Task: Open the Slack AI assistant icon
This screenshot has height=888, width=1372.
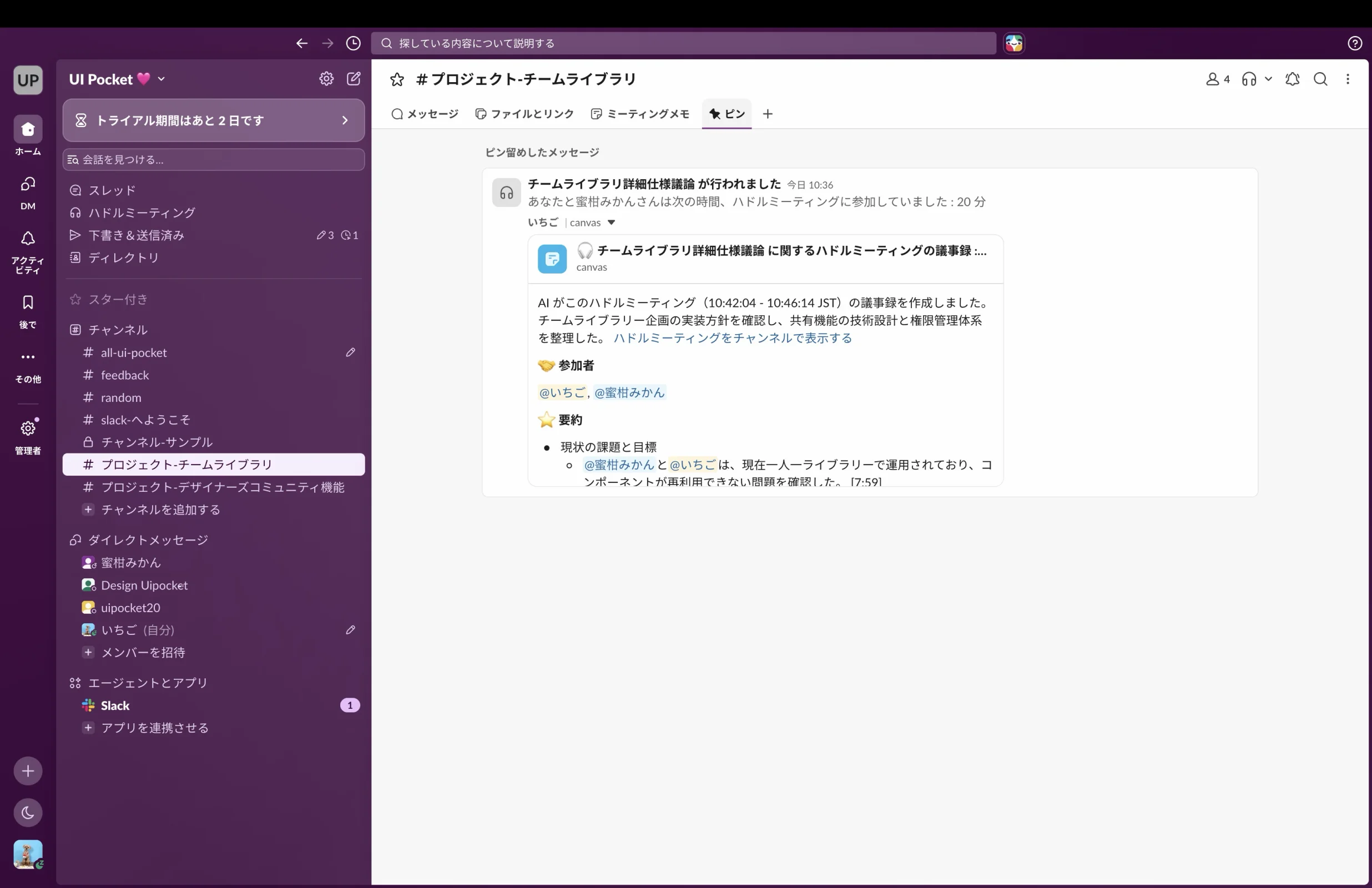Action: point(1013,43)
